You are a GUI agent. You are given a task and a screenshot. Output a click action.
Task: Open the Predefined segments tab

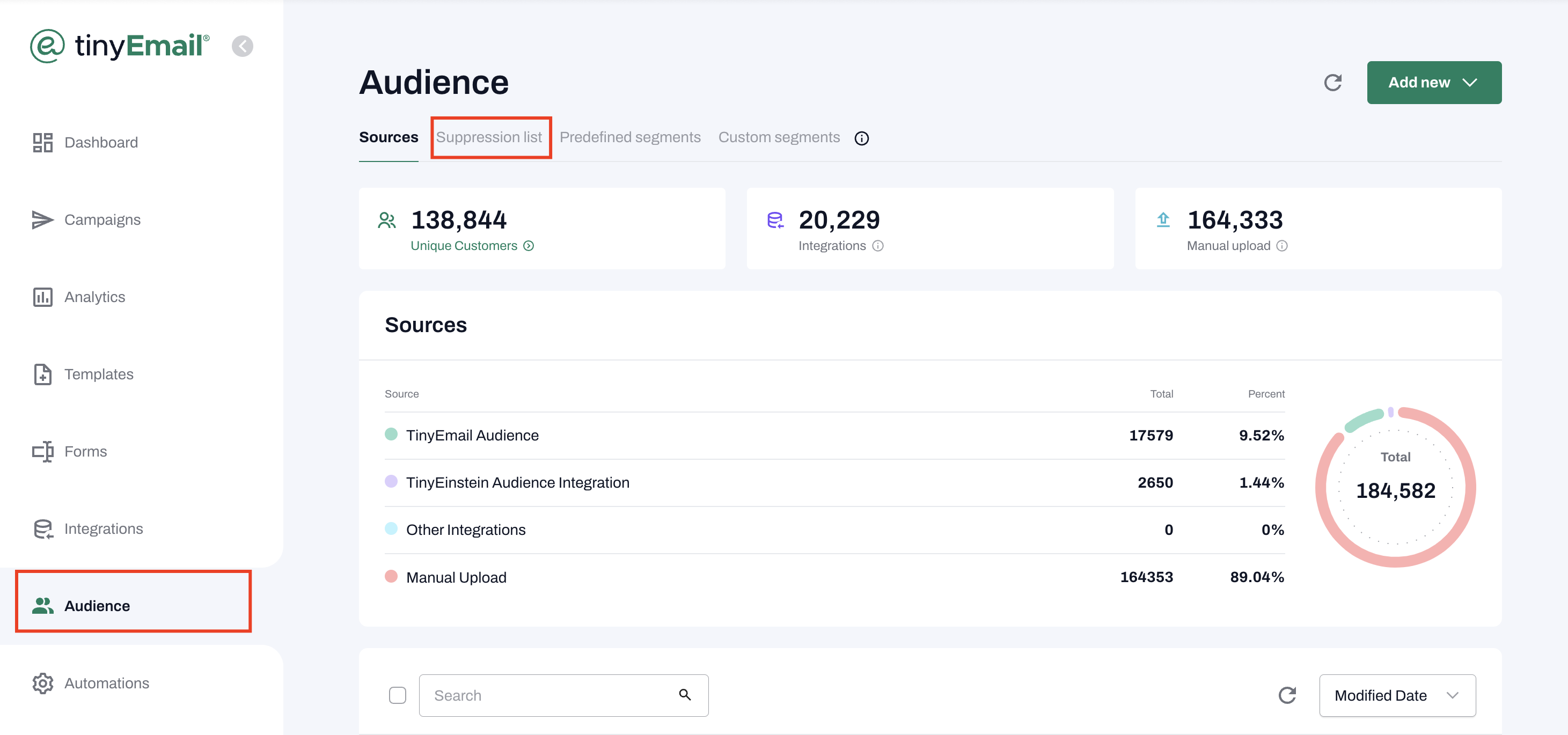coord(630,137)
